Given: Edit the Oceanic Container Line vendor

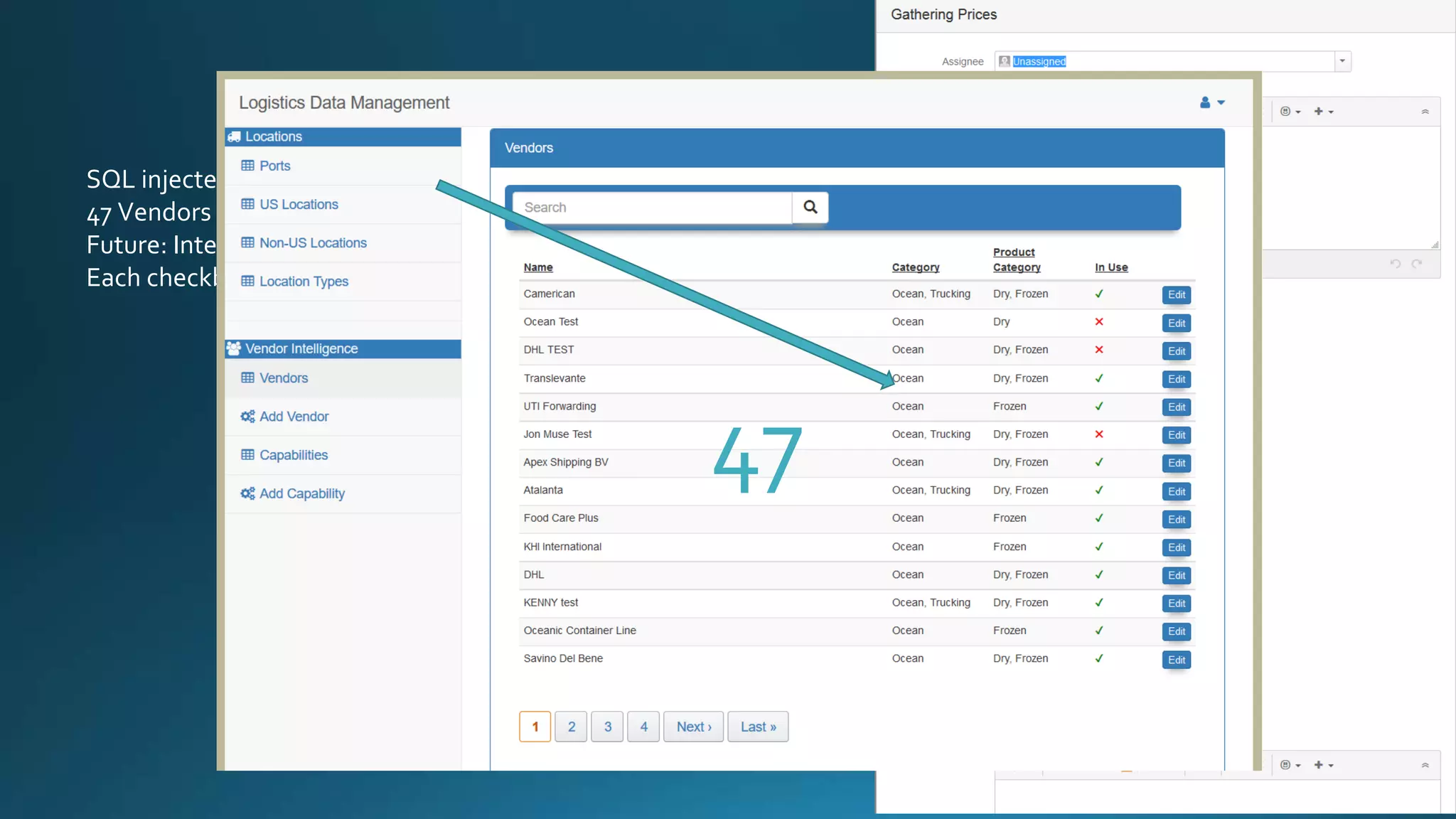Looking at the screenshot, I should pos(1177,631).
